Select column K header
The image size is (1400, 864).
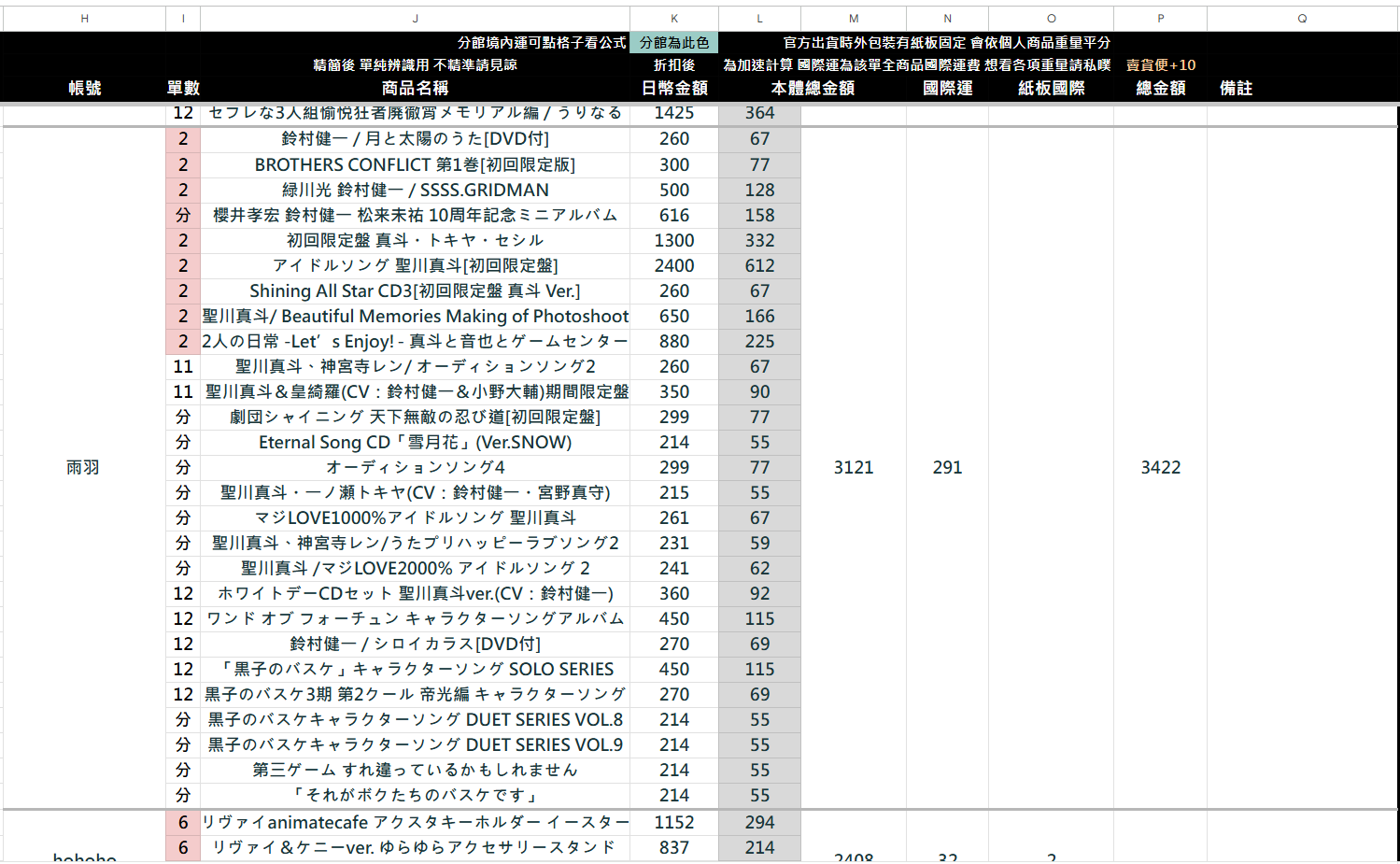(x=674, y=19)
